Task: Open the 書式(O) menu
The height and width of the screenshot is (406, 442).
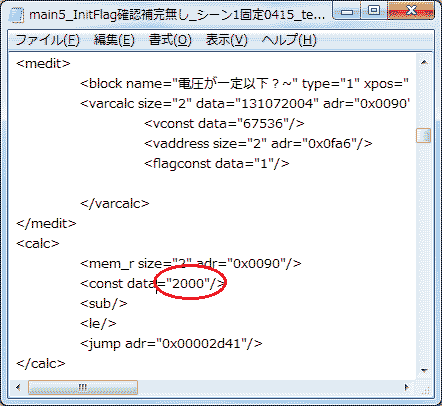Action: (170, 40)
